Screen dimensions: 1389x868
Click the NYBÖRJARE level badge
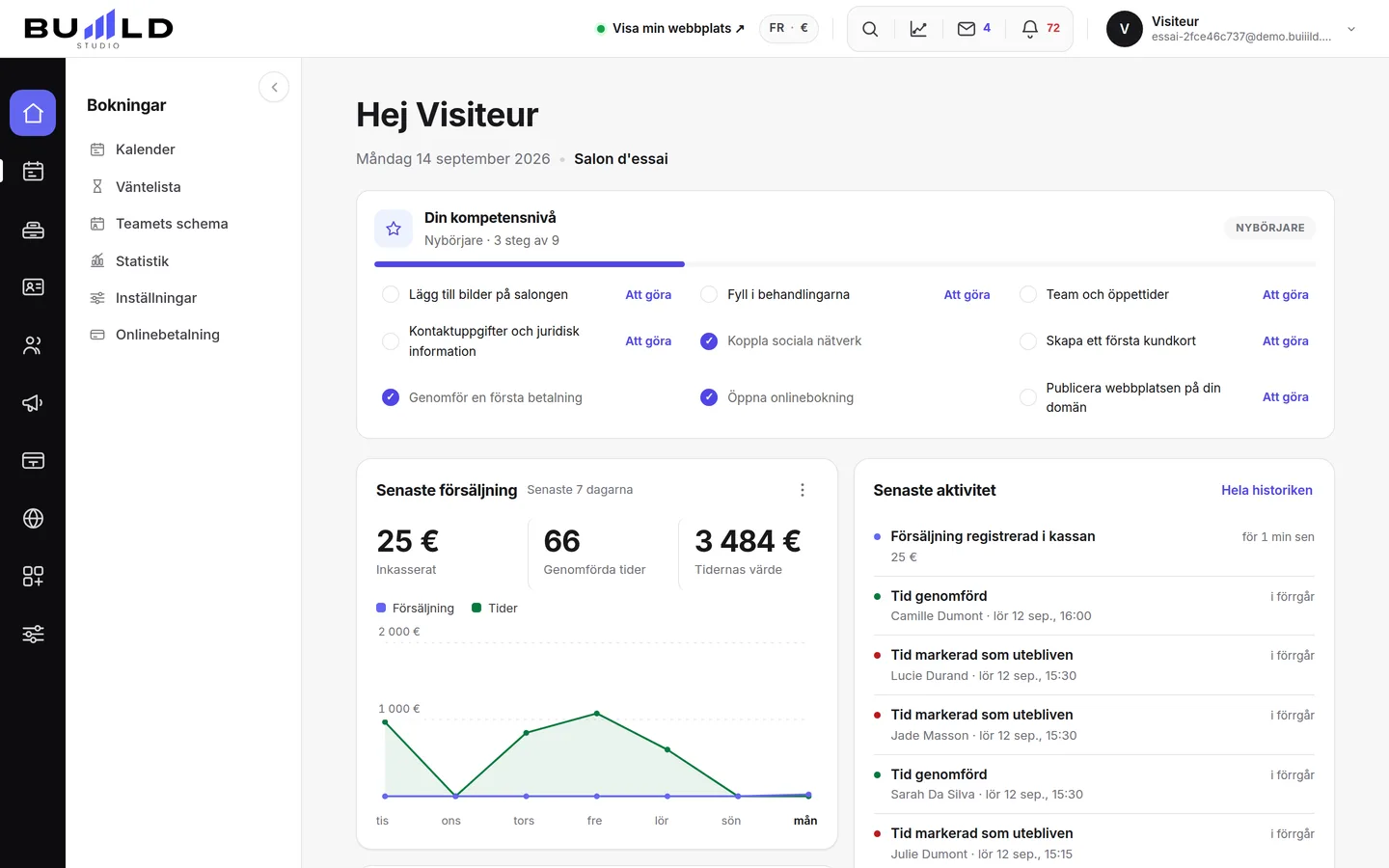1270,228
